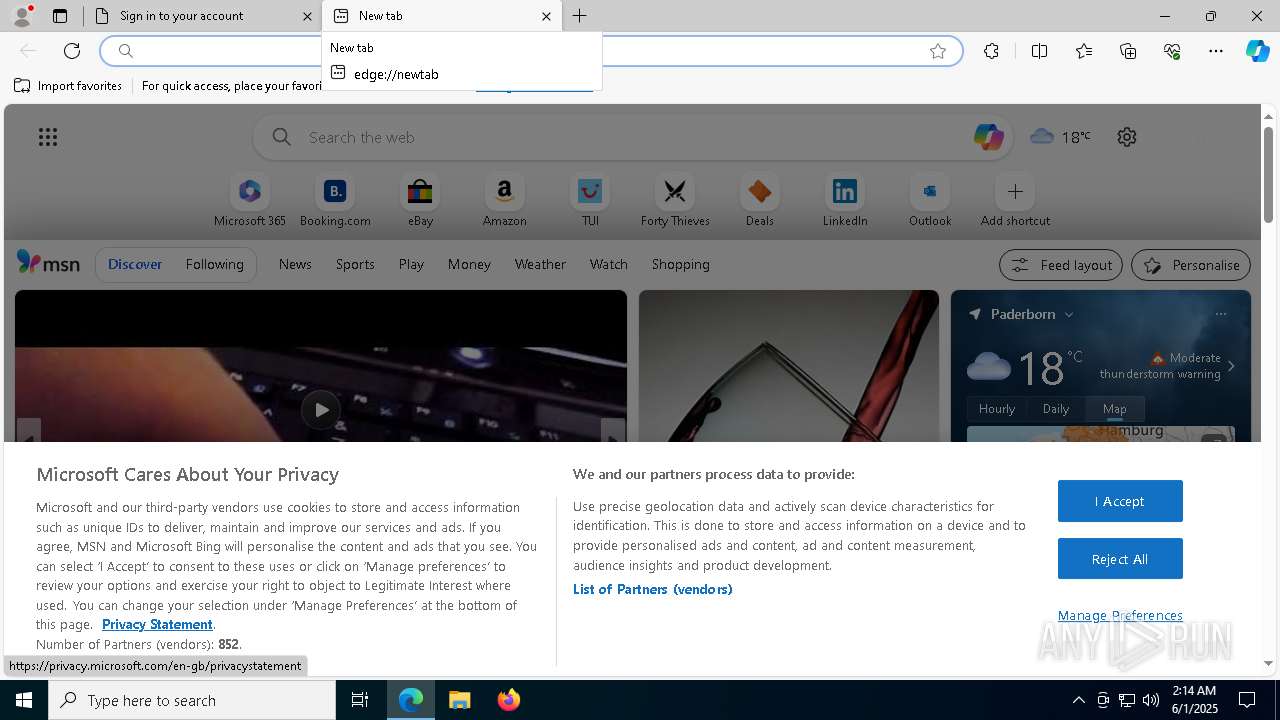1280x720 pixels.
Task: Select the Discover feed tab
Action: (x=135, y=264)
